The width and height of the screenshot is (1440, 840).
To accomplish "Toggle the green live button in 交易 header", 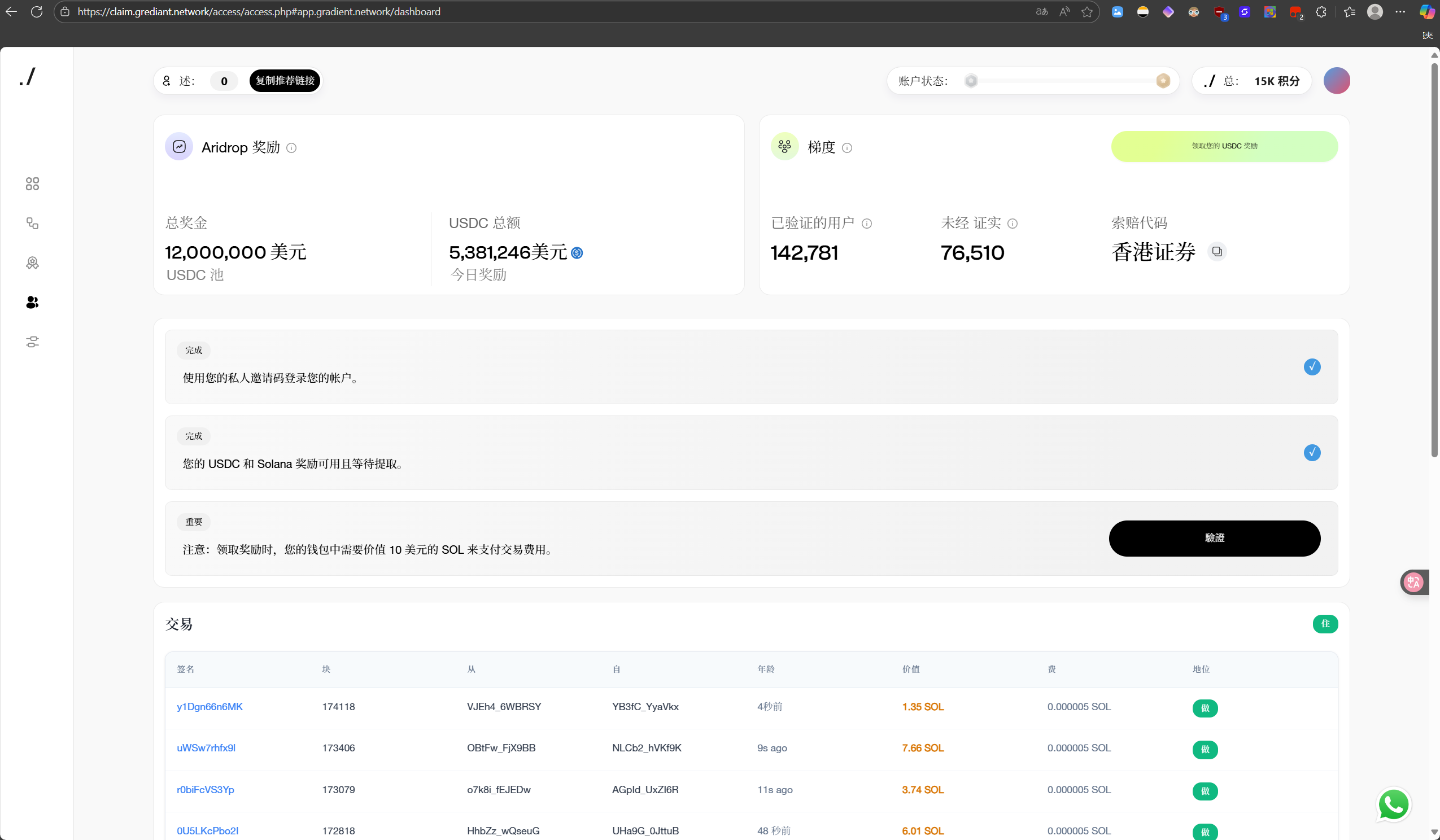I will pyautogui.click(x=1325, y=624).
